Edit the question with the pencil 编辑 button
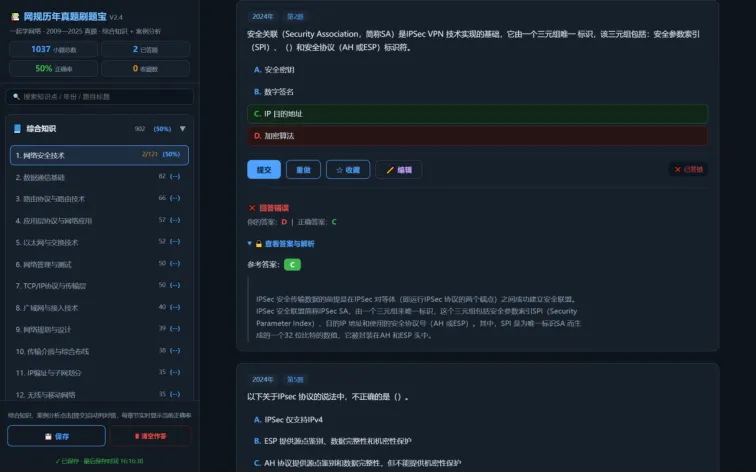This screenshot has height=473, width=756. pos(399,170)
